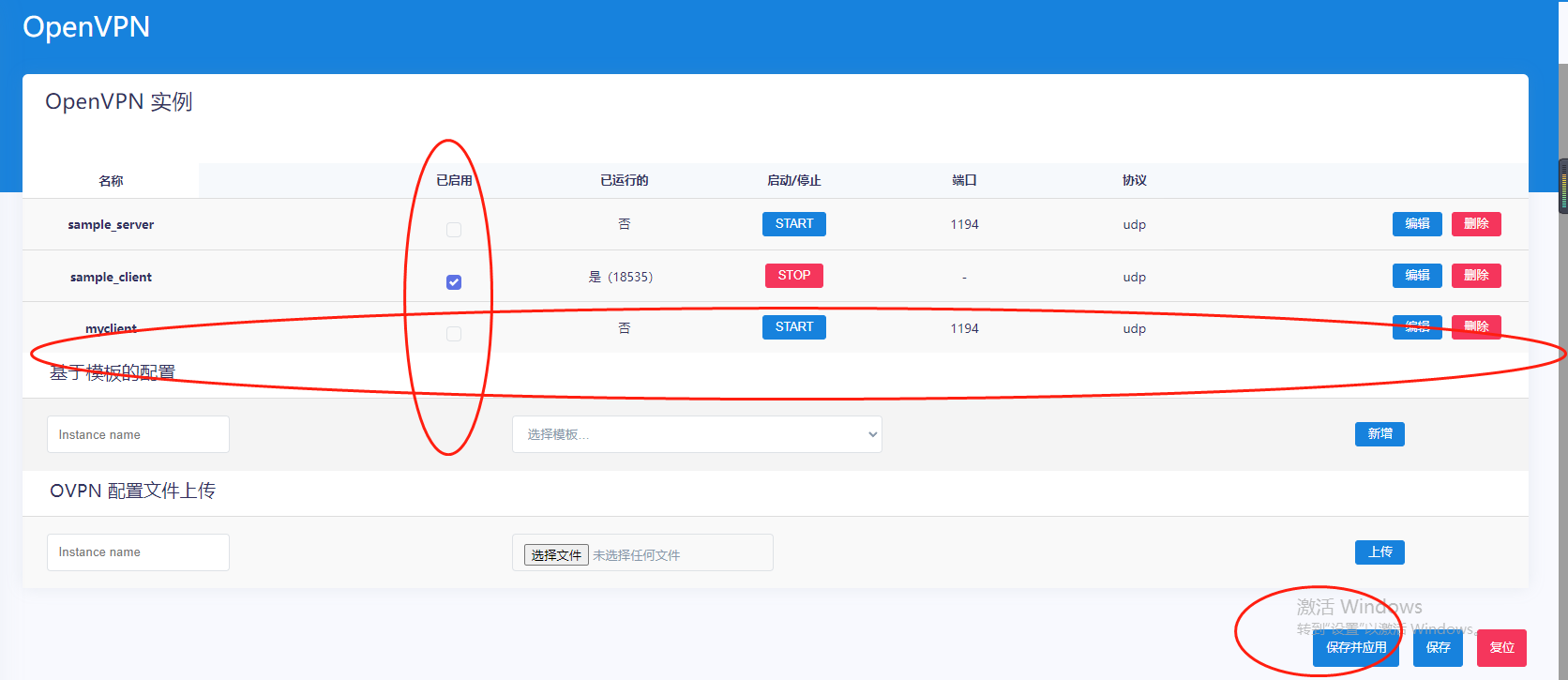The image size is (1568, 680).
Task: Click the 上传 upload button
Action: tap(1379, 552)
